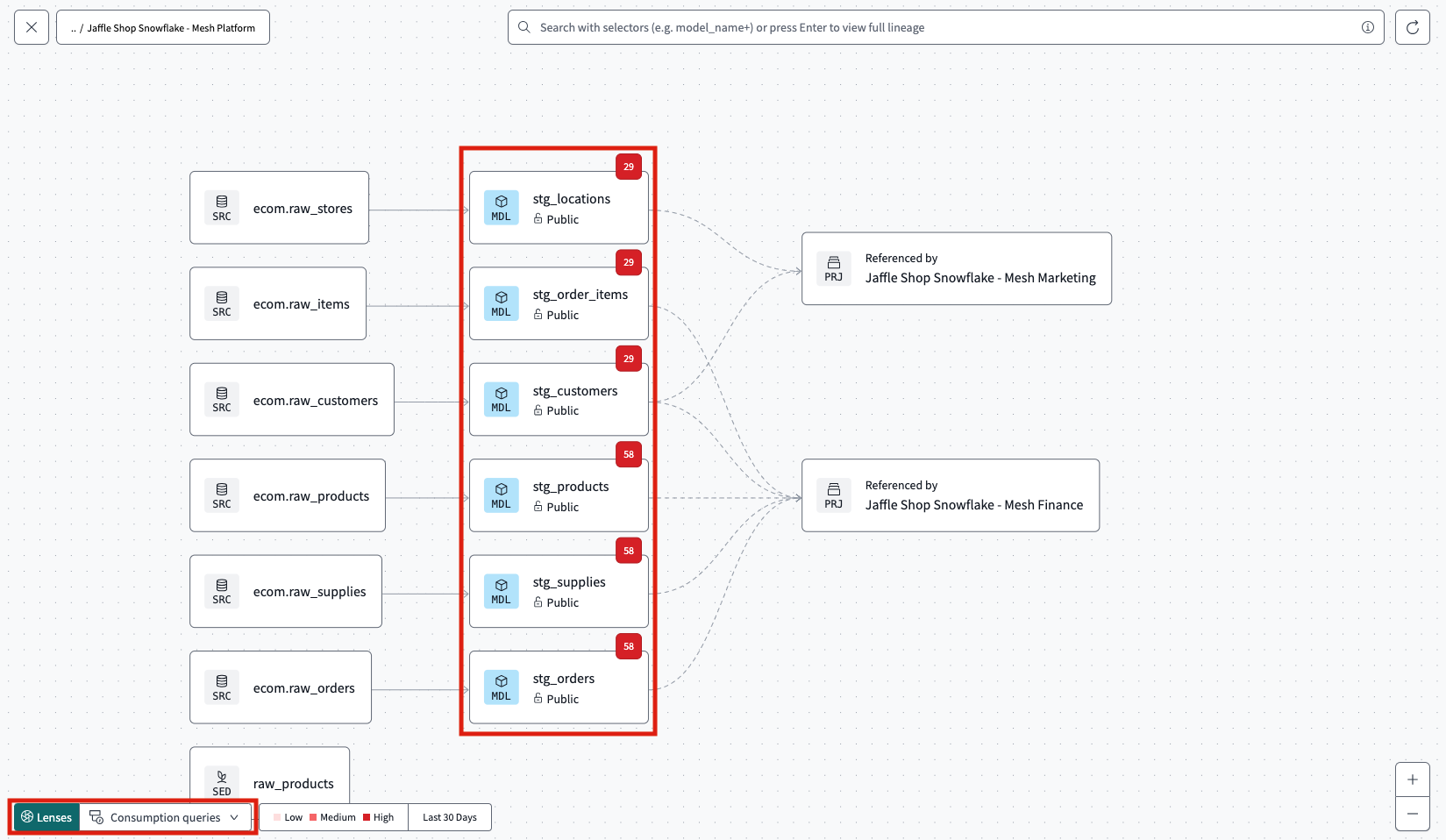Enable the High severity legend filter

(x=378, y=816)
